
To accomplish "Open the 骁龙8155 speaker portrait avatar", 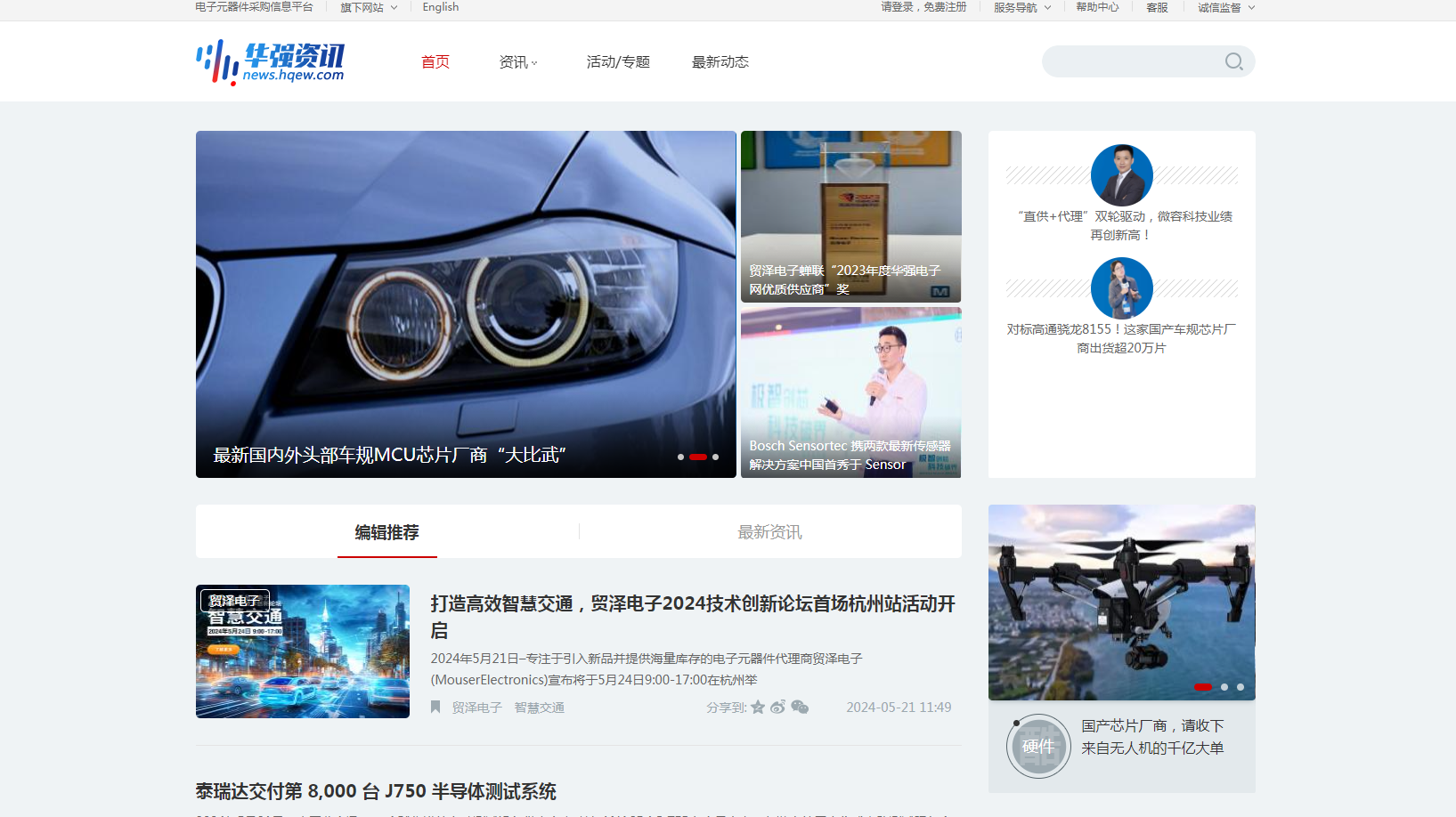I will 1121,288.
